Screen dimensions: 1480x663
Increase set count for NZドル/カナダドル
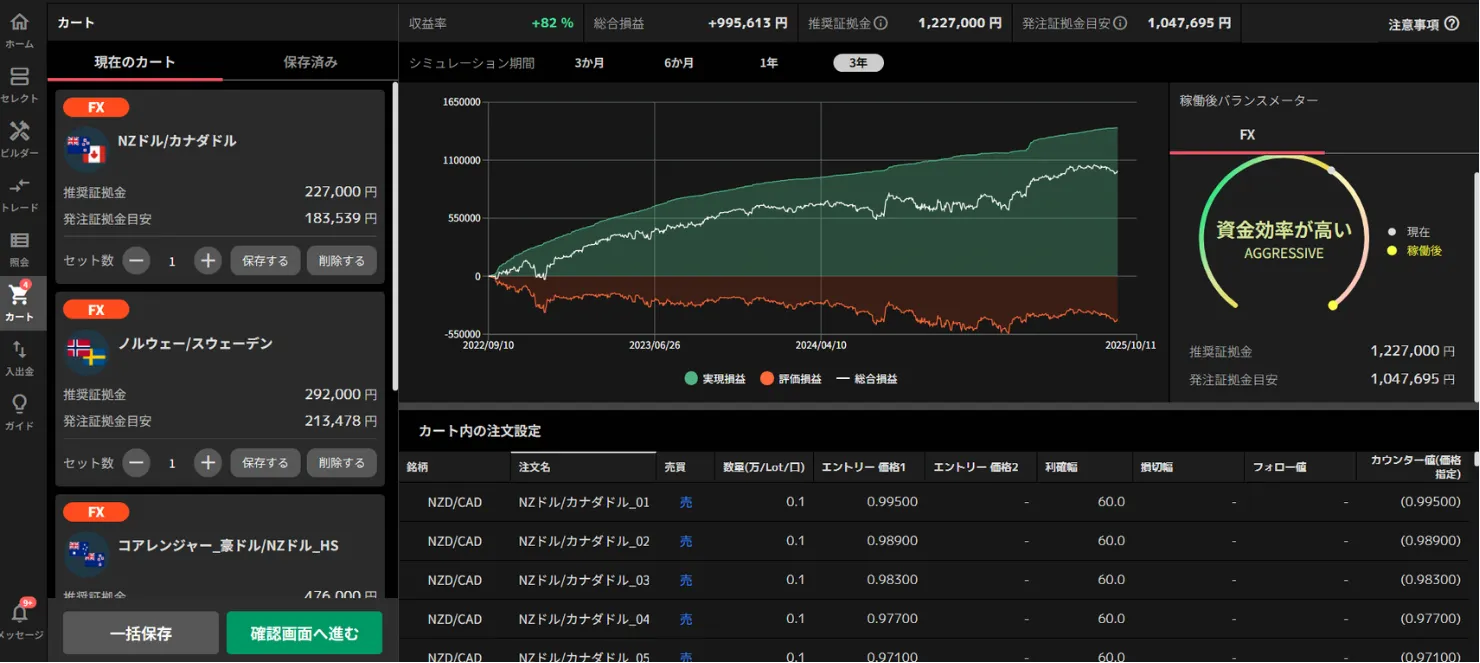pyautogui.click(x=207, y=261)
